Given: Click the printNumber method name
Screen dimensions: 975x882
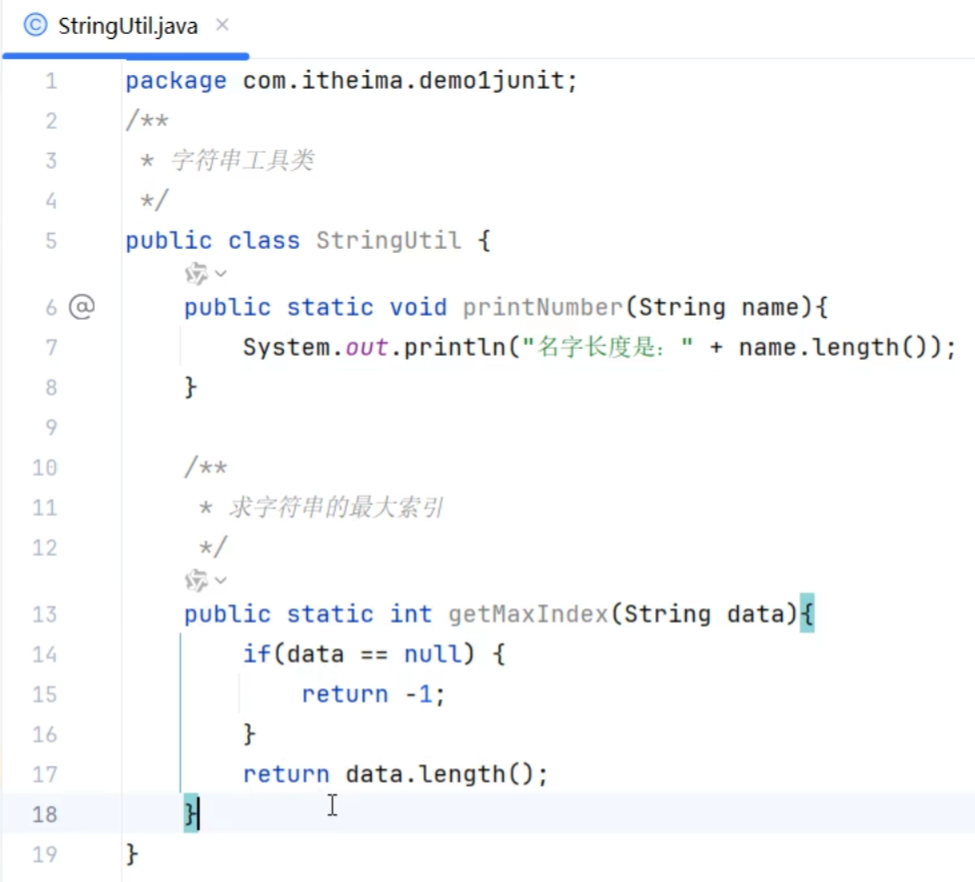Looking at the screenshot, I should (x=542, y=307).
